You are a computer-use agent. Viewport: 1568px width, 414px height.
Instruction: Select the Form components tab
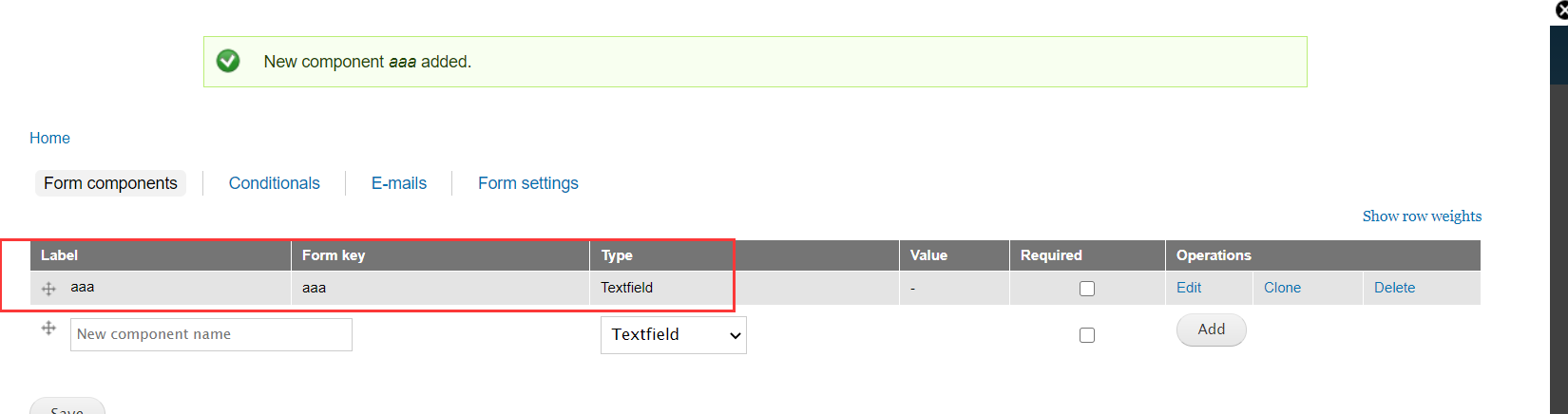(110, 183)
